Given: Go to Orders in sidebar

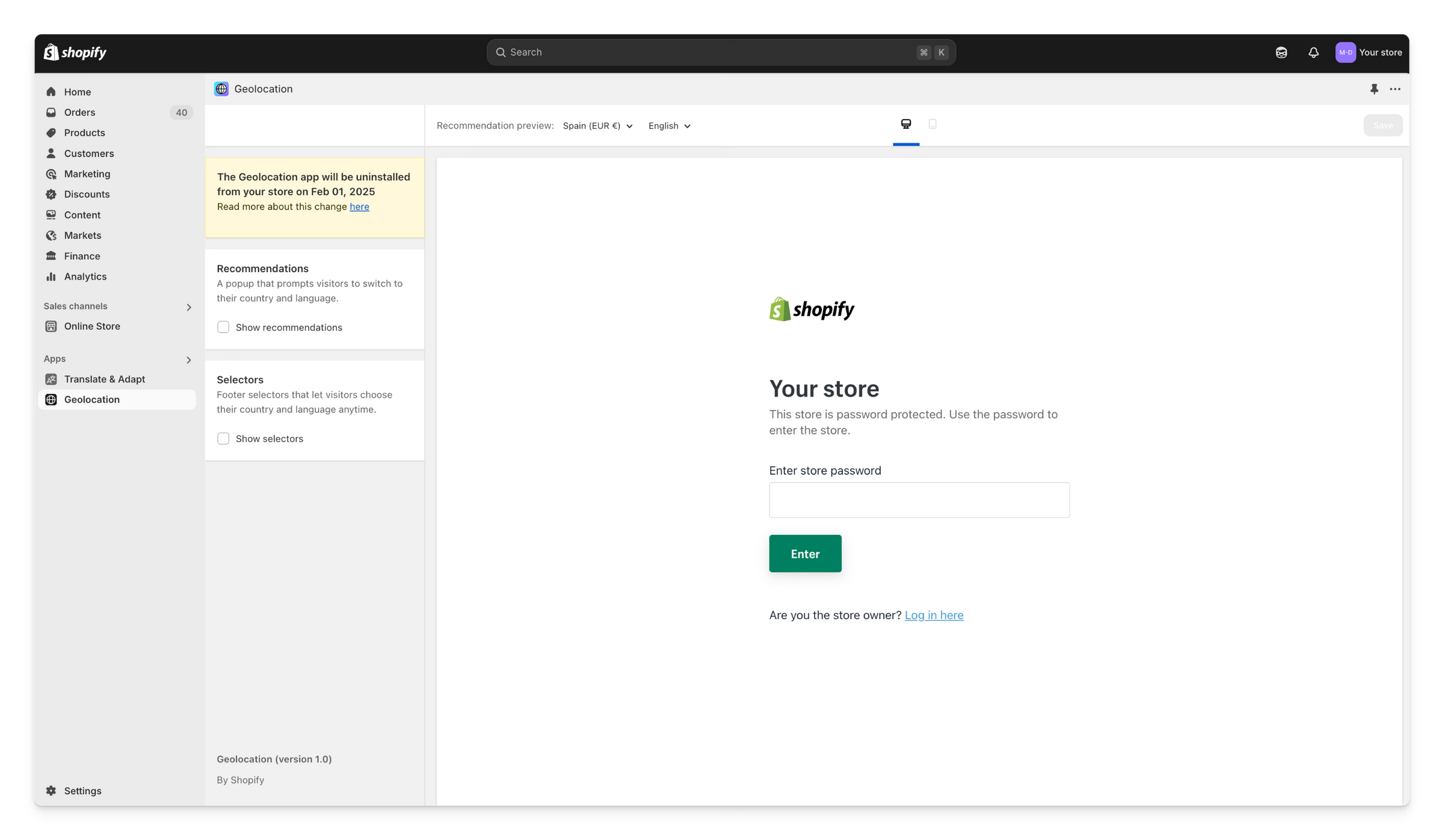Looking at the screenshot, I should [x=79, y=113].
